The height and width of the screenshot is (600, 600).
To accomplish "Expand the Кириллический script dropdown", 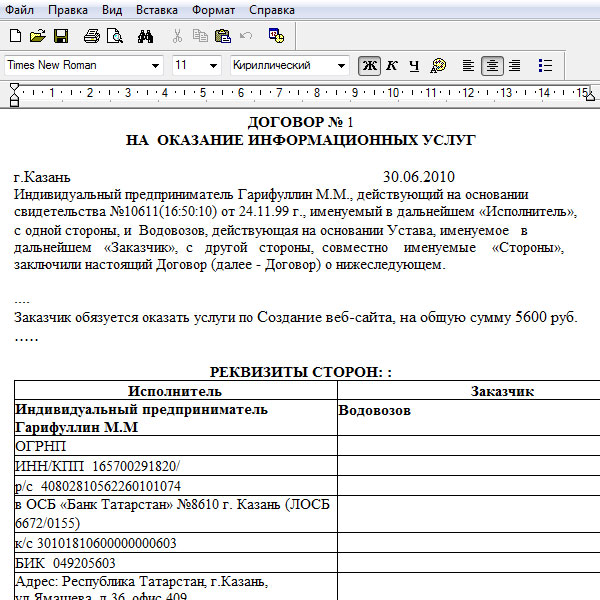I will click(343, 66).
